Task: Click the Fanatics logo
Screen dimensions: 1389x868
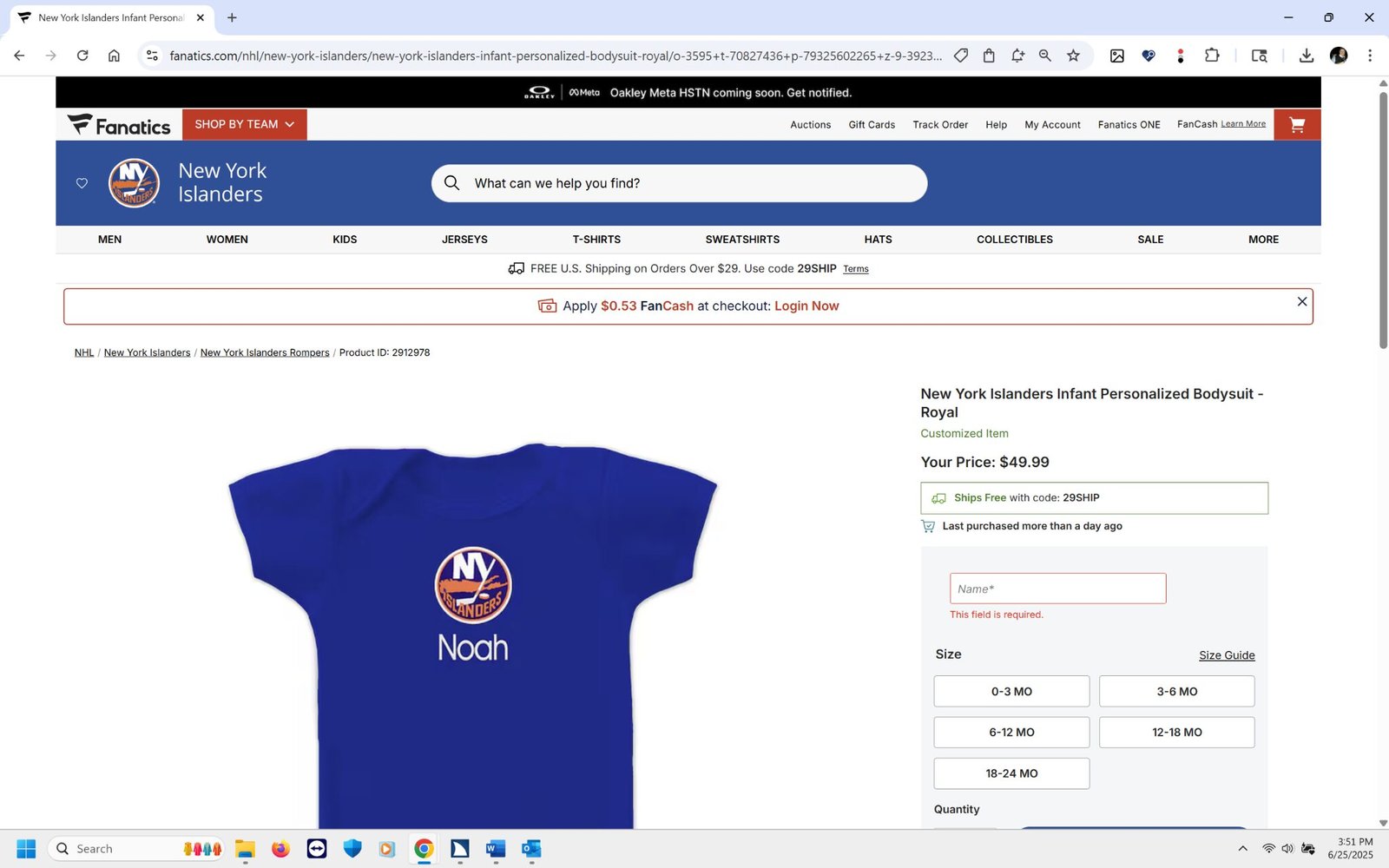Action: tap(119, 125)
